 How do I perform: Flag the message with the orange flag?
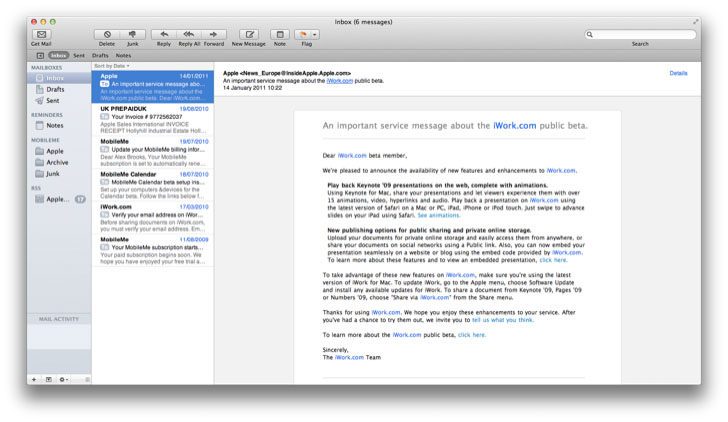click(x=303, y=34)
